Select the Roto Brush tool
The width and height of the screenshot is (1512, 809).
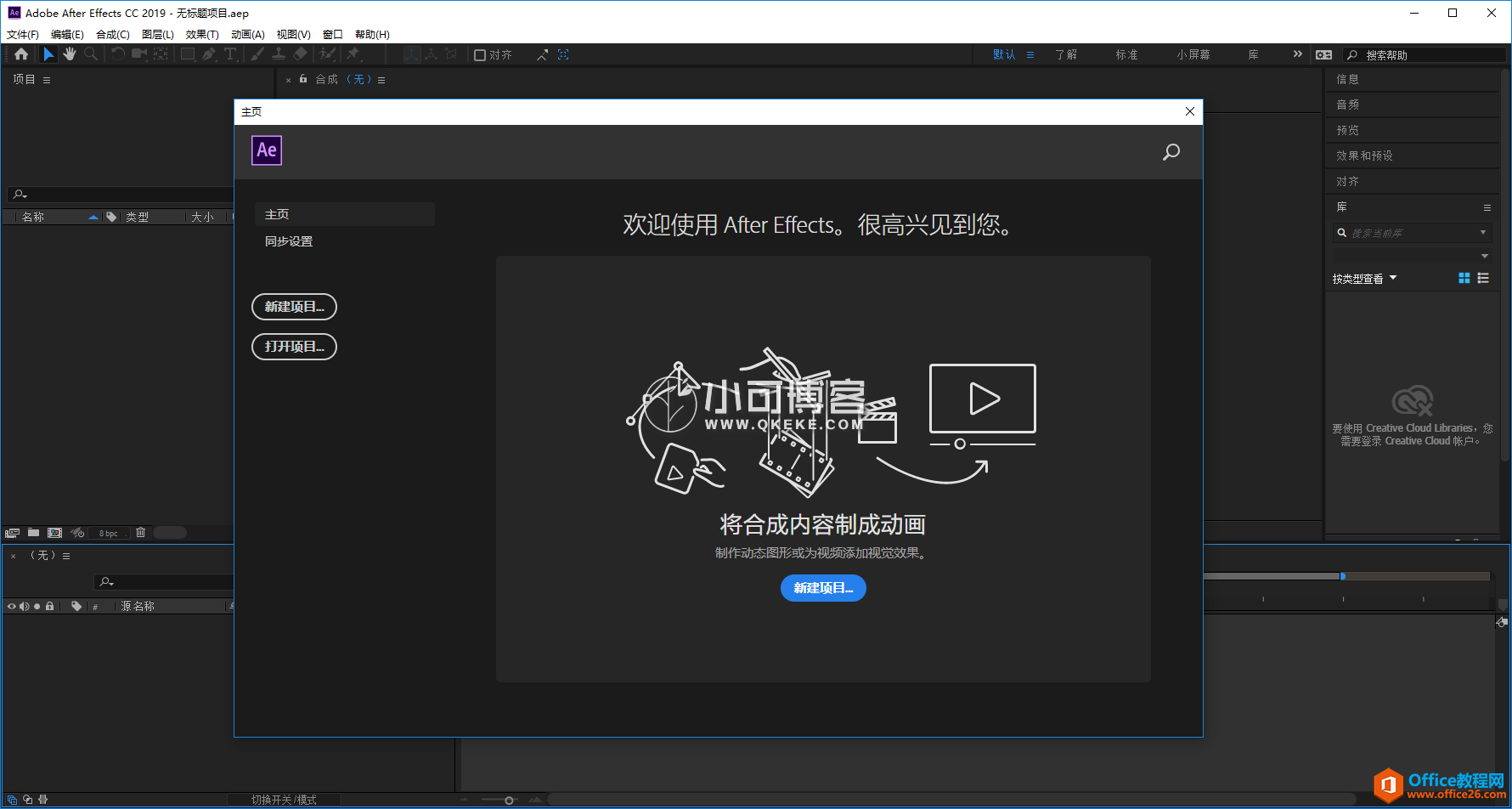click(327, 54)
